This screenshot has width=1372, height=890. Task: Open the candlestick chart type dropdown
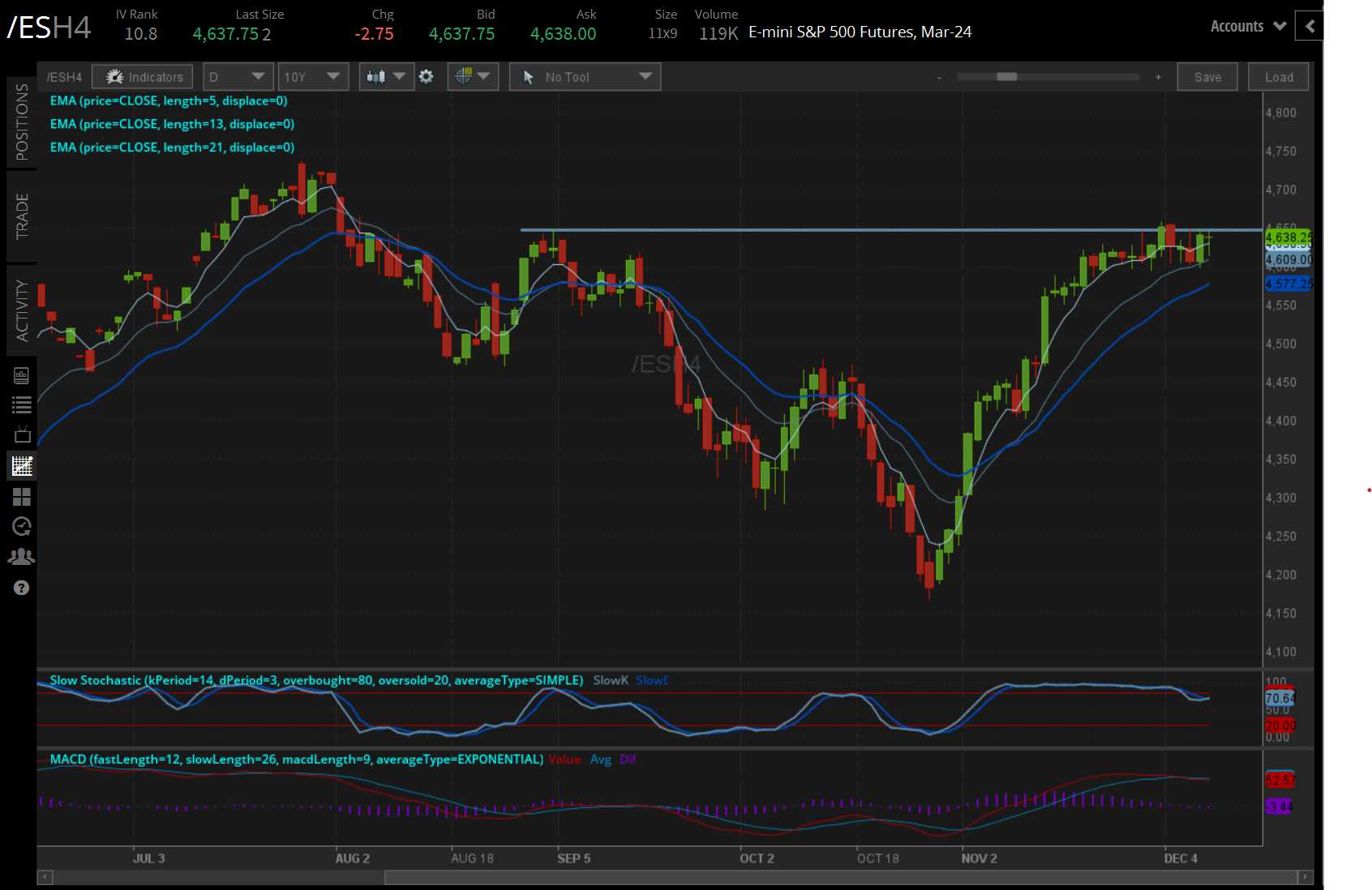(386, 77)
